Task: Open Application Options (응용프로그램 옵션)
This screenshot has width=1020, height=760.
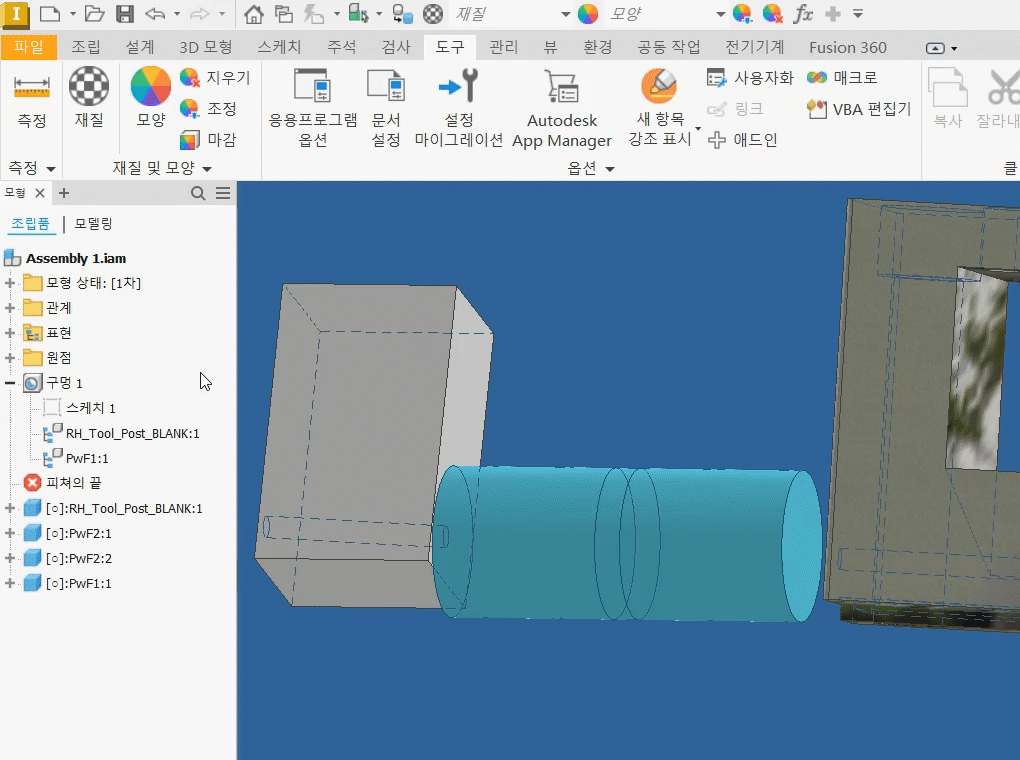Action: (x=312, y=90)
